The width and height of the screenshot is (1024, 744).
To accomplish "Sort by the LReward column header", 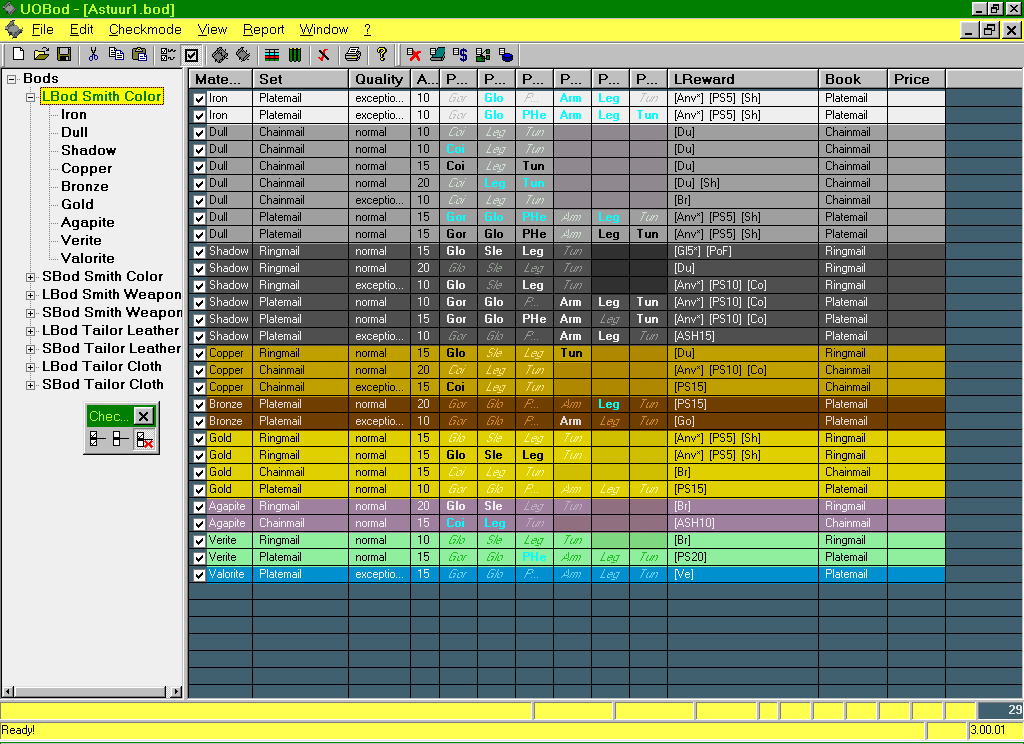I will coord(742,79).
